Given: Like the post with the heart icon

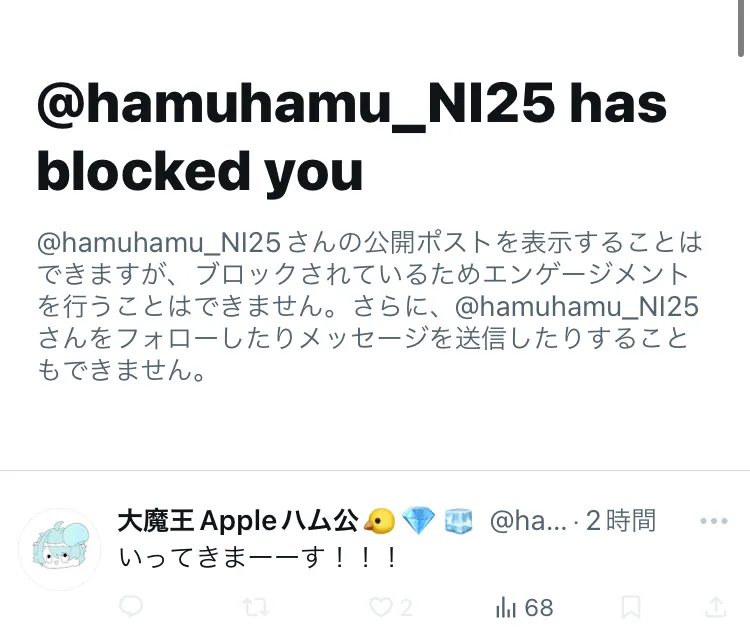Looking at the screenshot, I should pyautogui.click(x=381, y=608).
